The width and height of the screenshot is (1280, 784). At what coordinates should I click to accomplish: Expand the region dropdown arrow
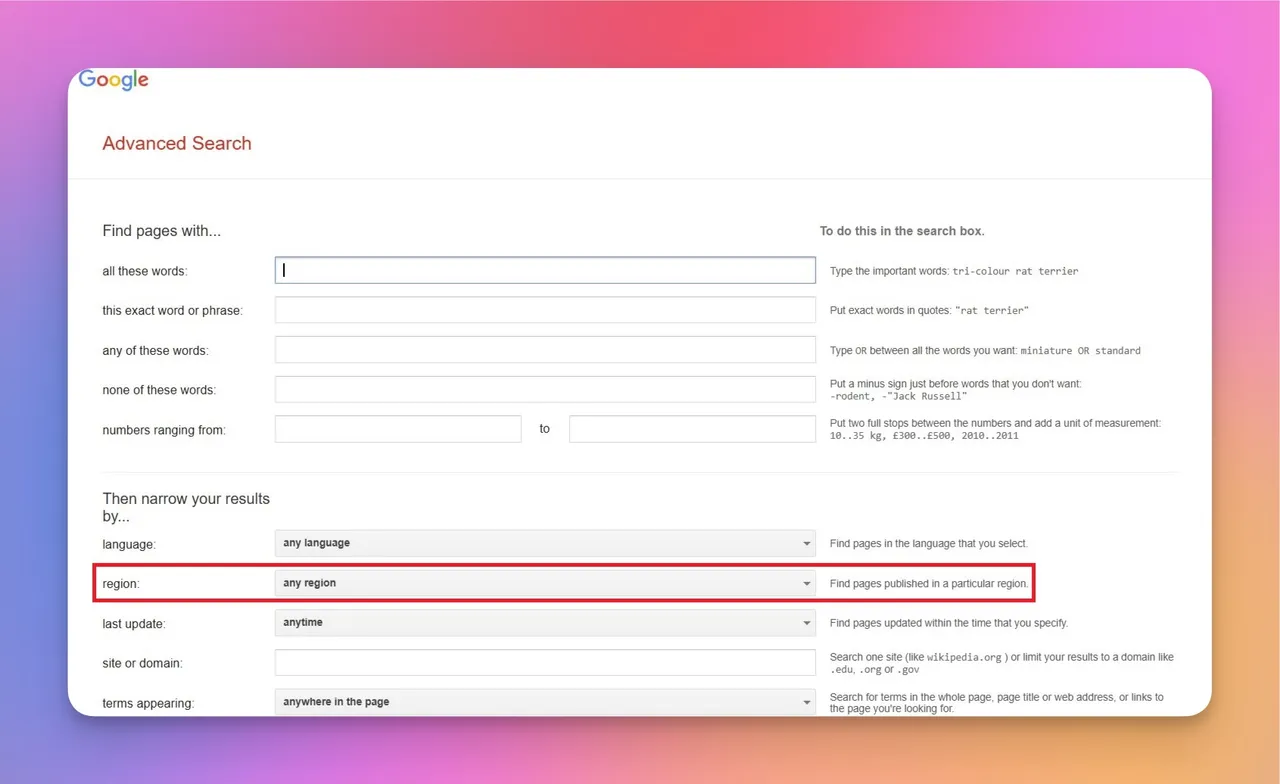point(806,583)
